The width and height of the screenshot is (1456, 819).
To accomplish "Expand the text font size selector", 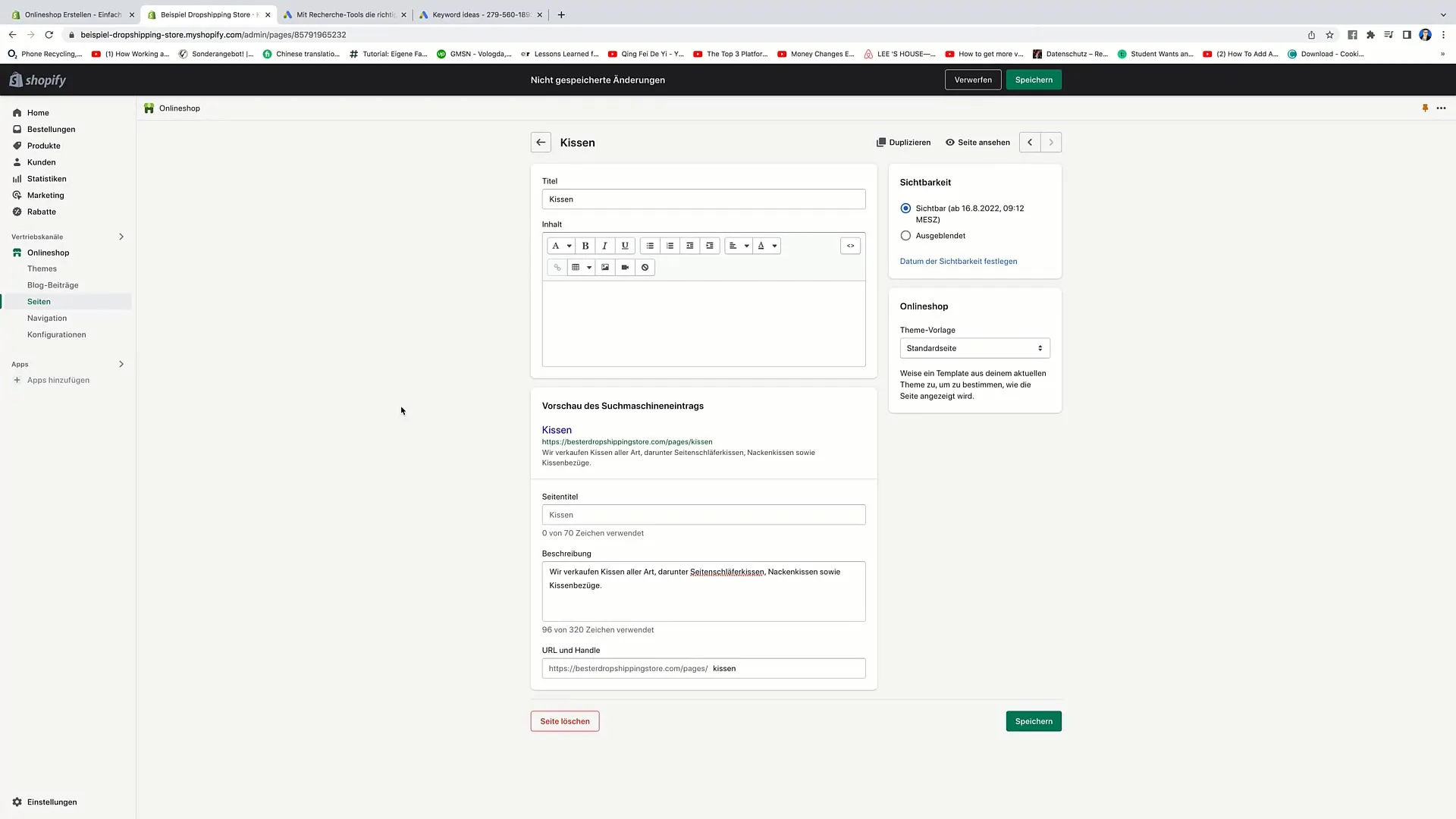I will pyautogui.click(x=568, y=245).
